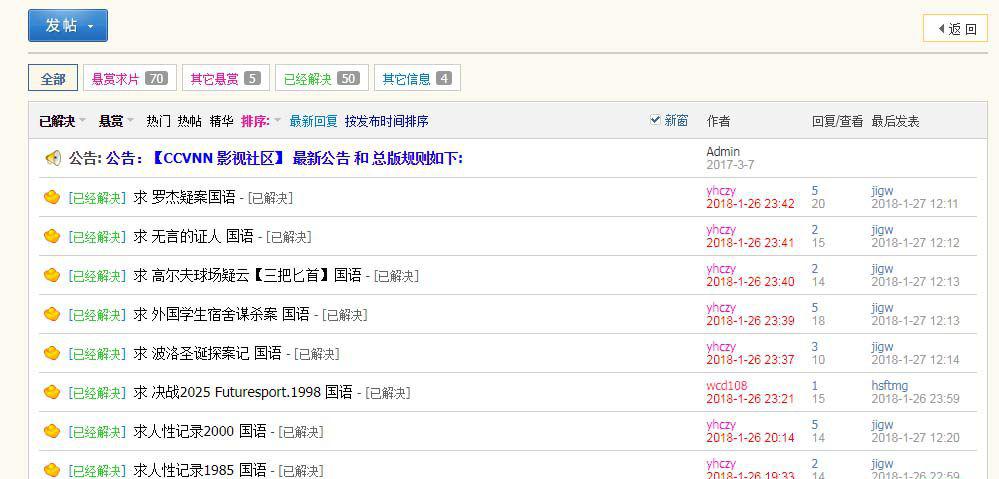Expand the 排序 dropdown
Viewport: 999px width, 479px height.
pyautogui.click(x=261, y=121)
